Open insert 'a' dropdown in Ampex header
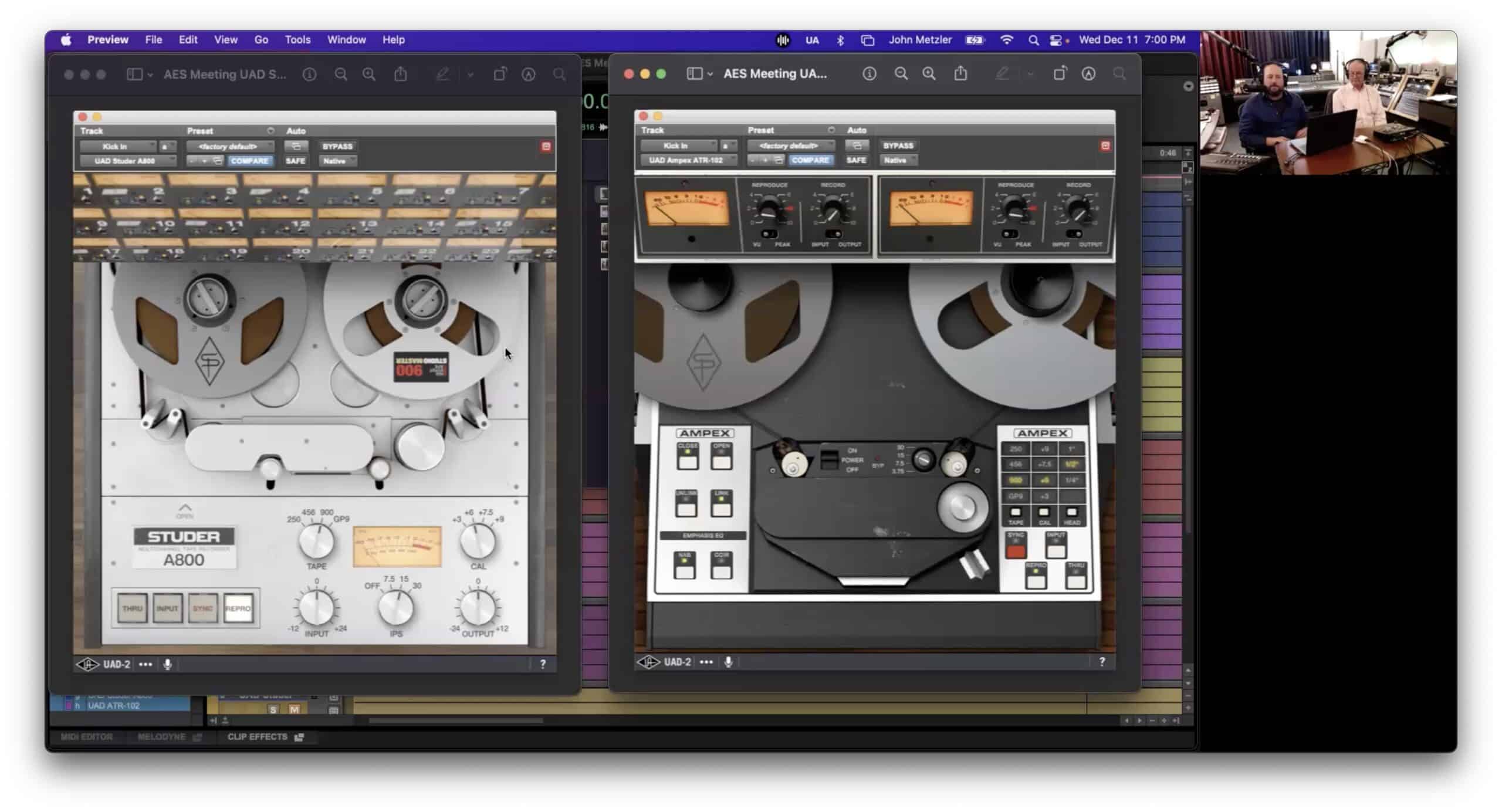 click(x=728, y=146)
